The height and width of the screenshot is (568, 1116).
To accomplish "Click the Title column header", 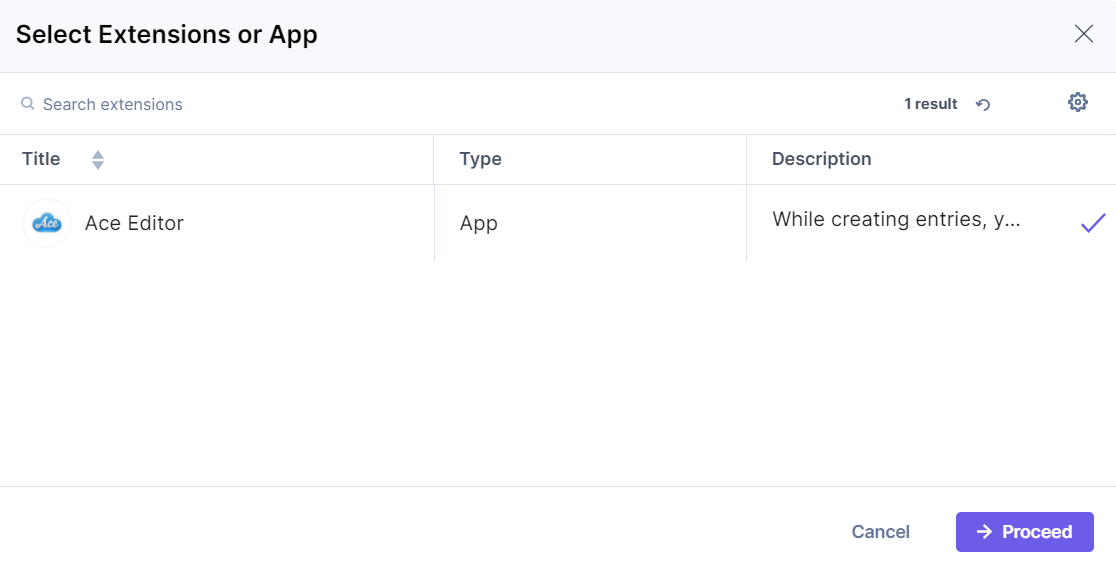I will (41, 159).
